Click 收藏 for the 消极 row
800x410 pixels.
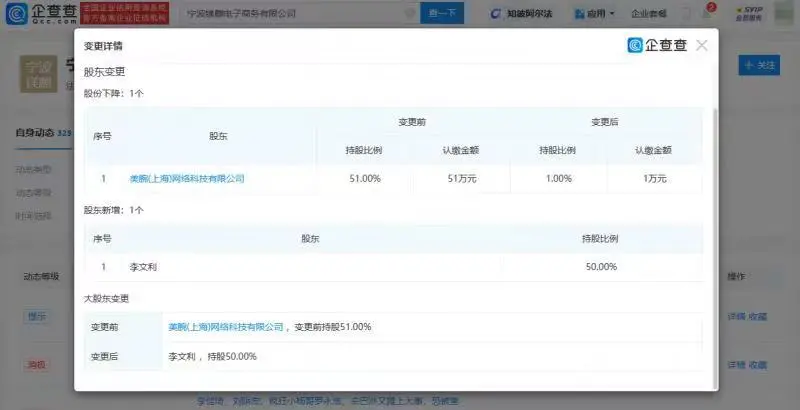pos(758,365)
